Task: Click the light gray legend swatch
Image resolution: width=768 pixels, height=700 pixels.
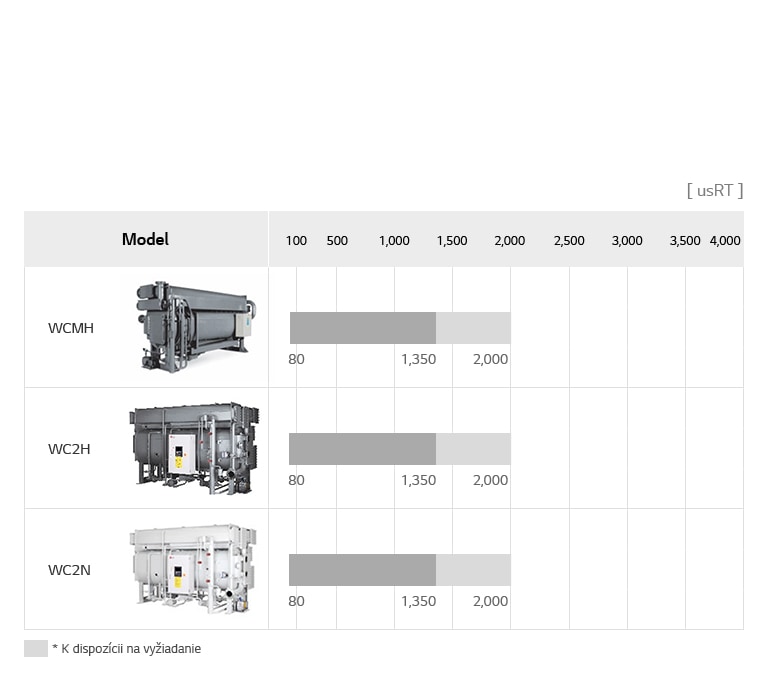Action: 36,648
